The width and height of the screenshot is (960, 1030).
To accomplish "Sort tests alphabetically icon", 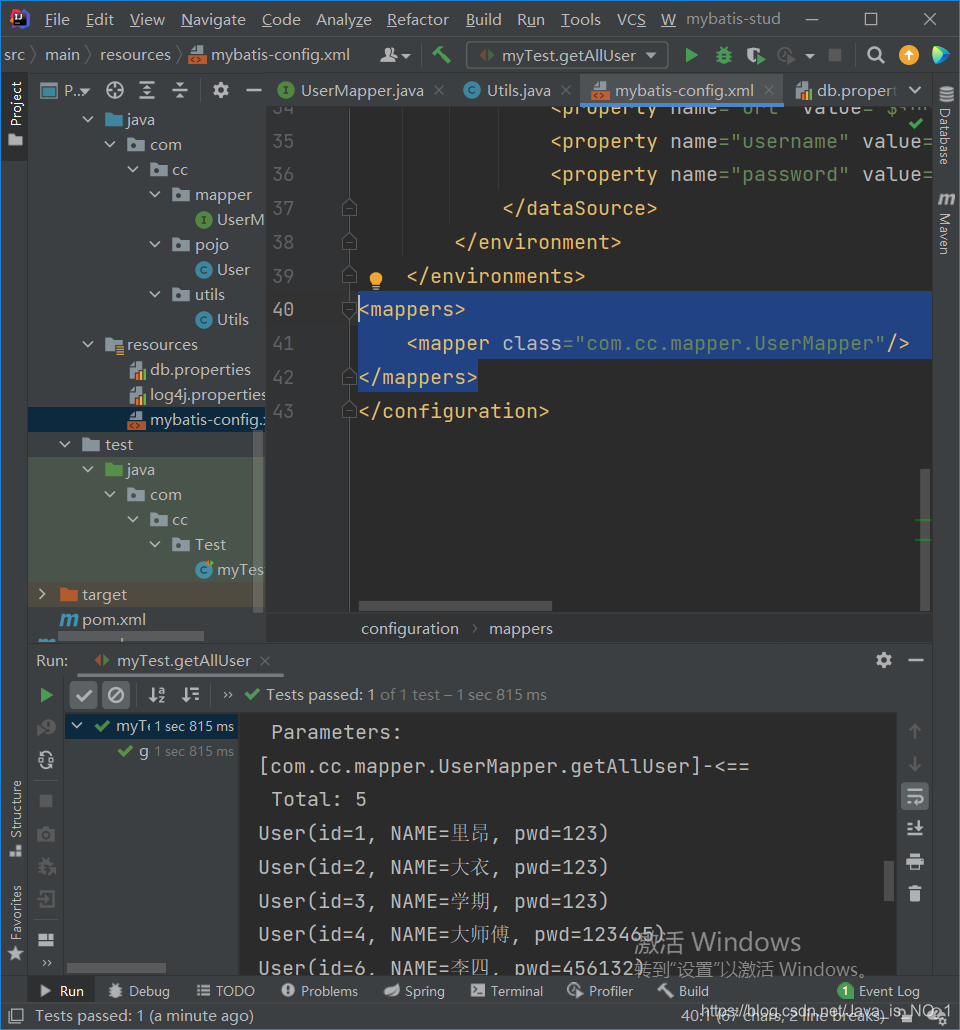I will (157, 695).
